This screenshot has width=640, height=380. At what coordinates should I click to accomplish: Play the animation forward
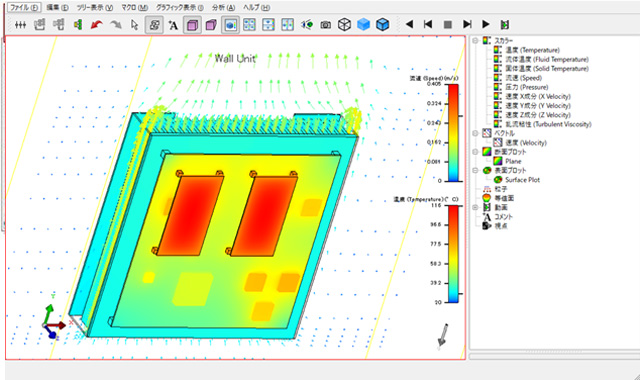pyautogui.click(x=486, y=24)
